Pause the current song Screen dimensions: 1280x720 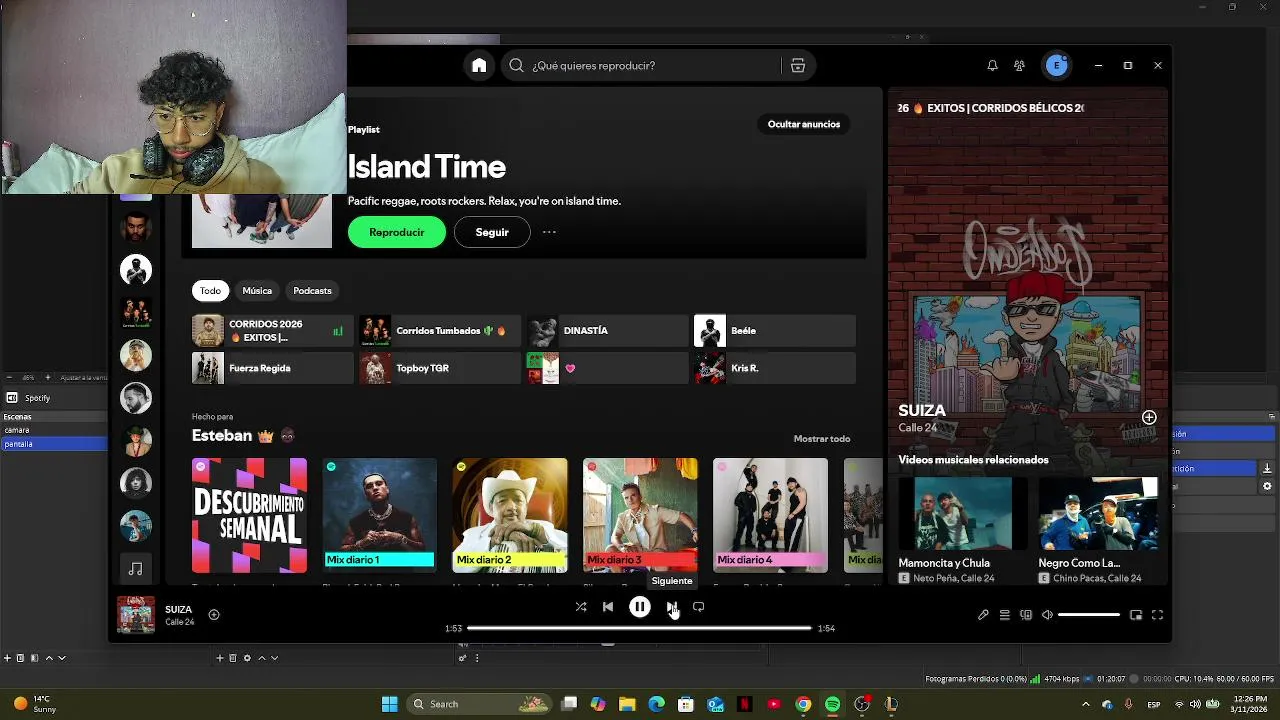coord(640,607)
